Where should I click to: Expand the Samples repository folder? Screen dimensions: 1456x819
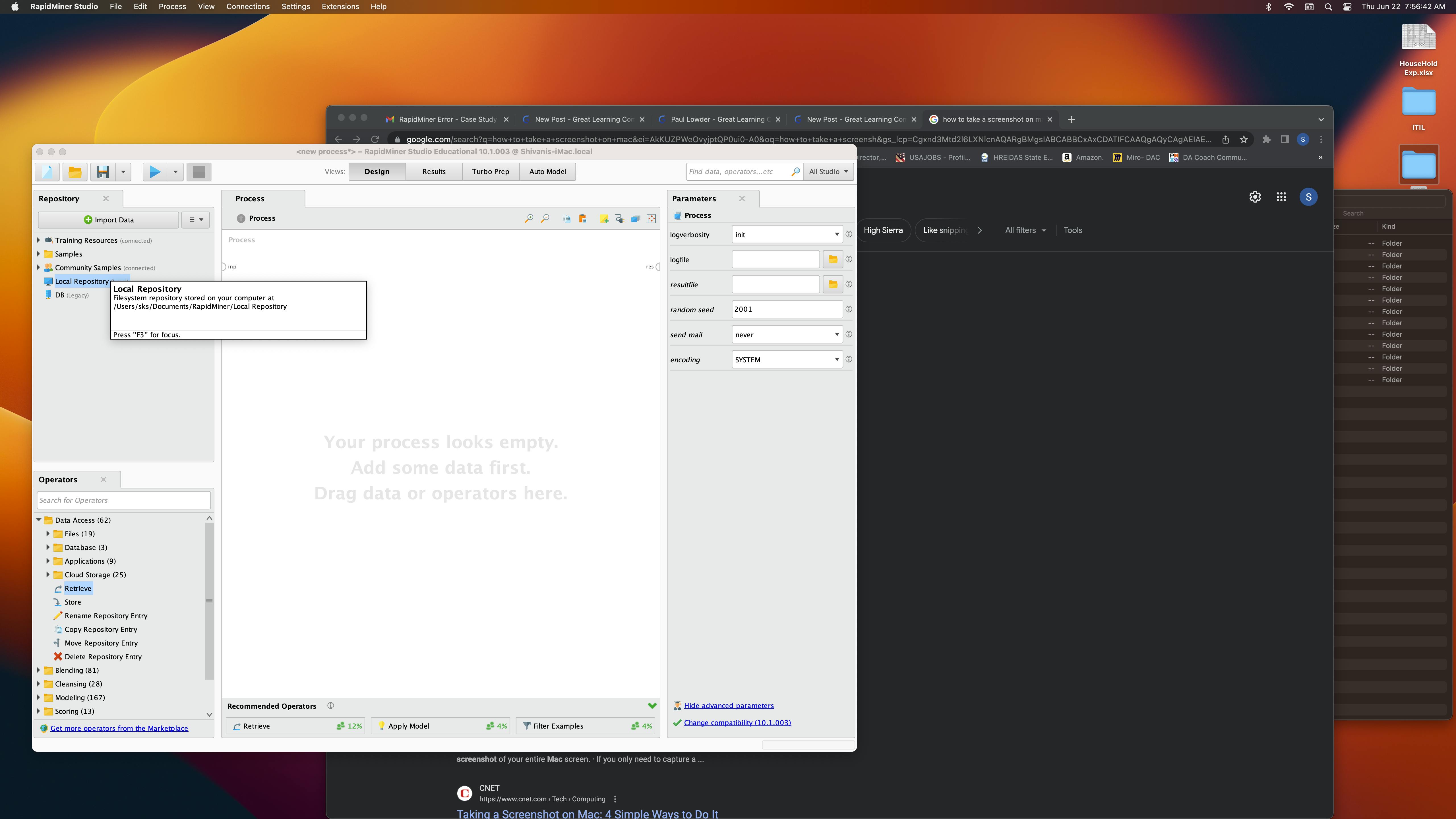[38, 254]
